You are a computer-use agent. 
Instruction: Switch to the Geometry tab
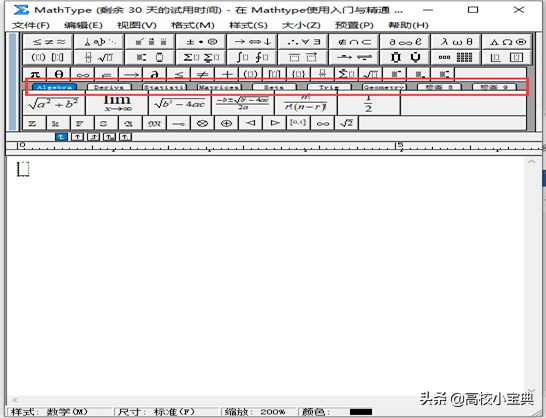pyautogui.click(x=384, y=87)
